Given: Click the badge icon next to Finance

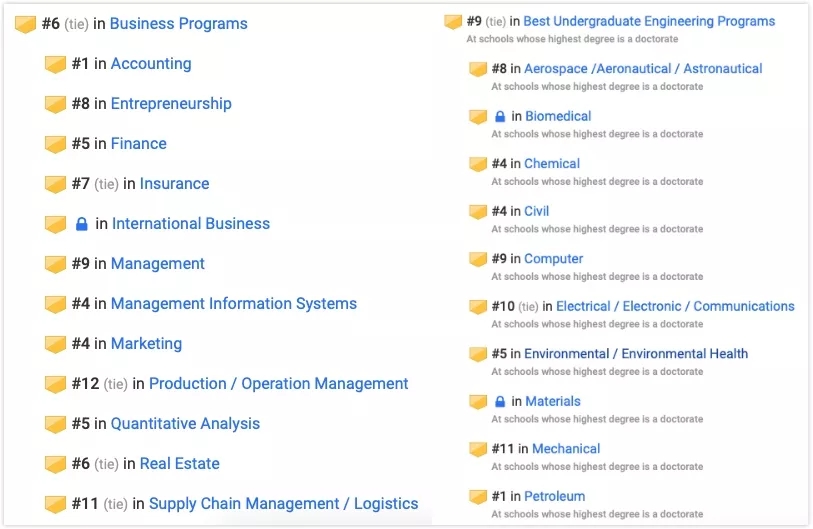Looking at the screenshot, I should (56, 144).
